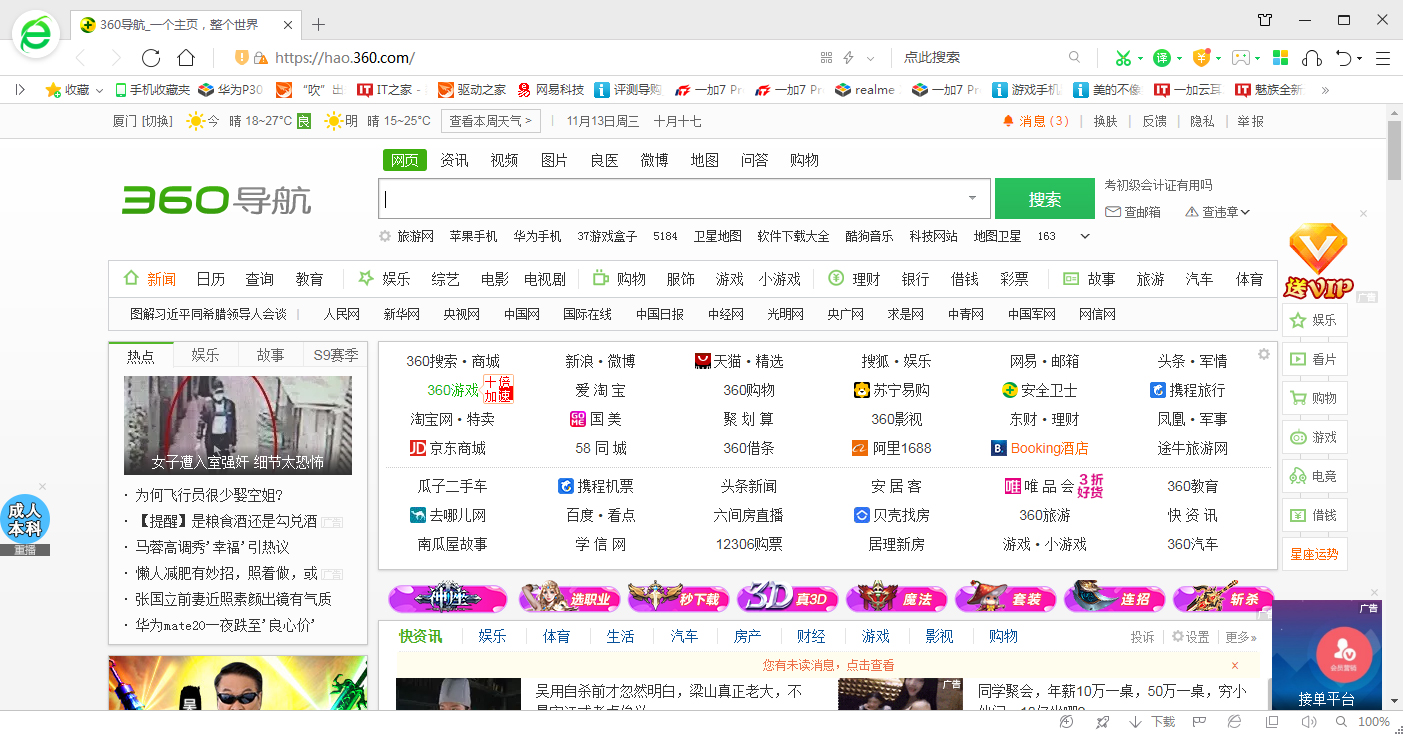Open the translate (译) tool
This screenshot has height=734, width=1403.
(1162, 57)
